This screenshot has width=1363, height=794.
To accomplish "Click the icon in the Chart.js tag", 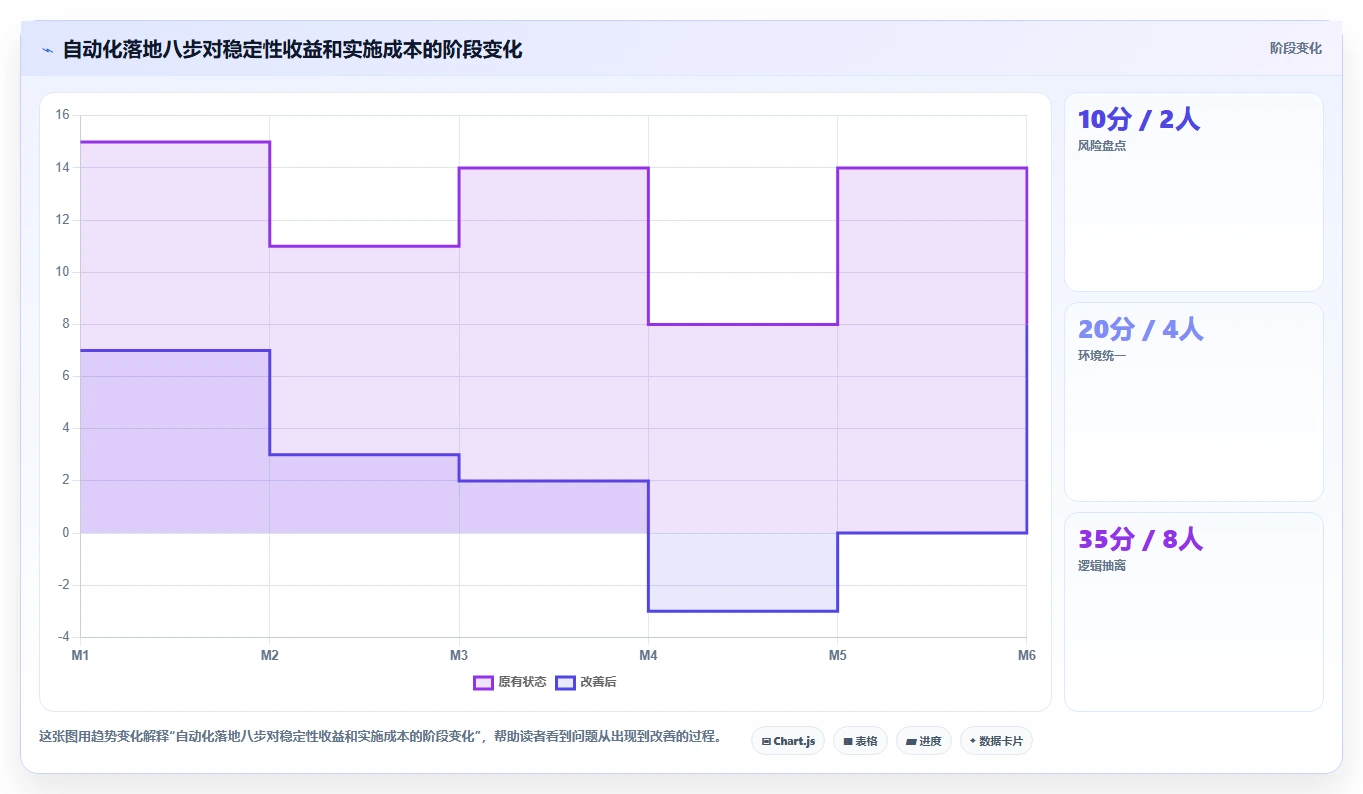I will pyautogui.click(x=766, y=742).
